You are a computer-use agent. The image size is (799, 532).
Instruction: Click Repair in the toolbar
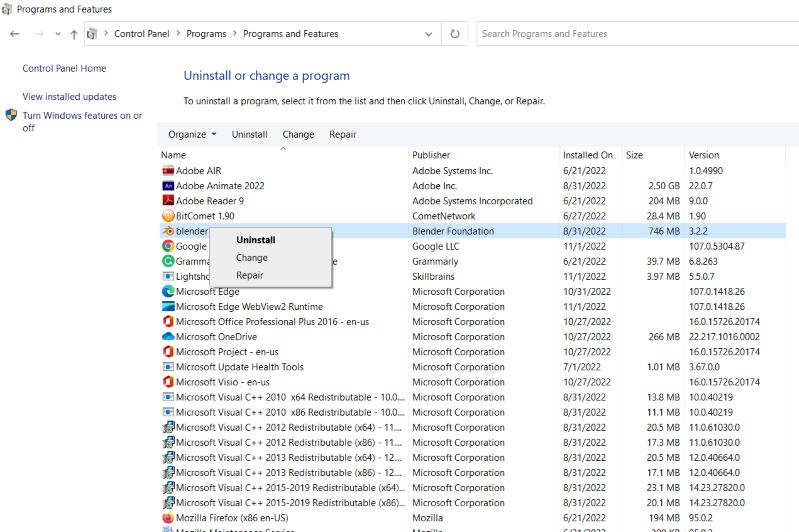point(342,135)
